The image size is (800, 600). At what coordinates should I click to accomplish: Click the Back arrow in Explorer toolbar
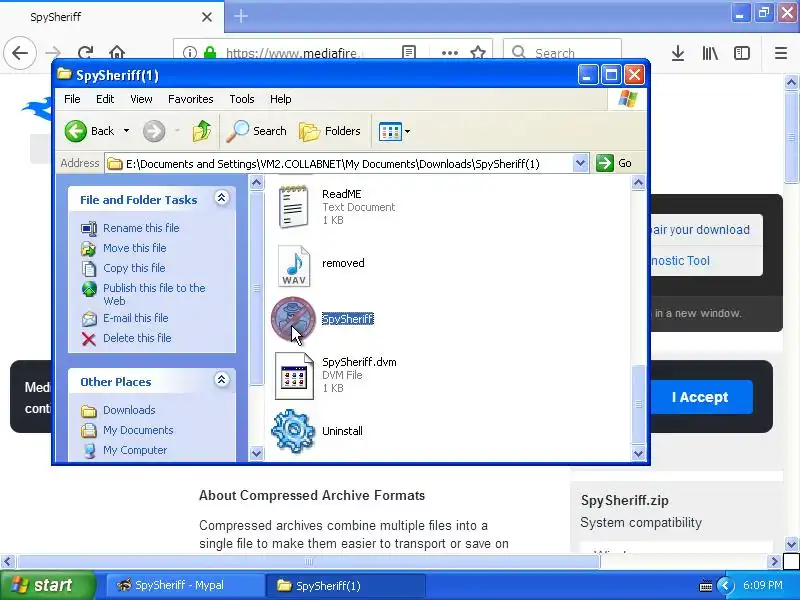pyautogui.click(x=76, y=131)
